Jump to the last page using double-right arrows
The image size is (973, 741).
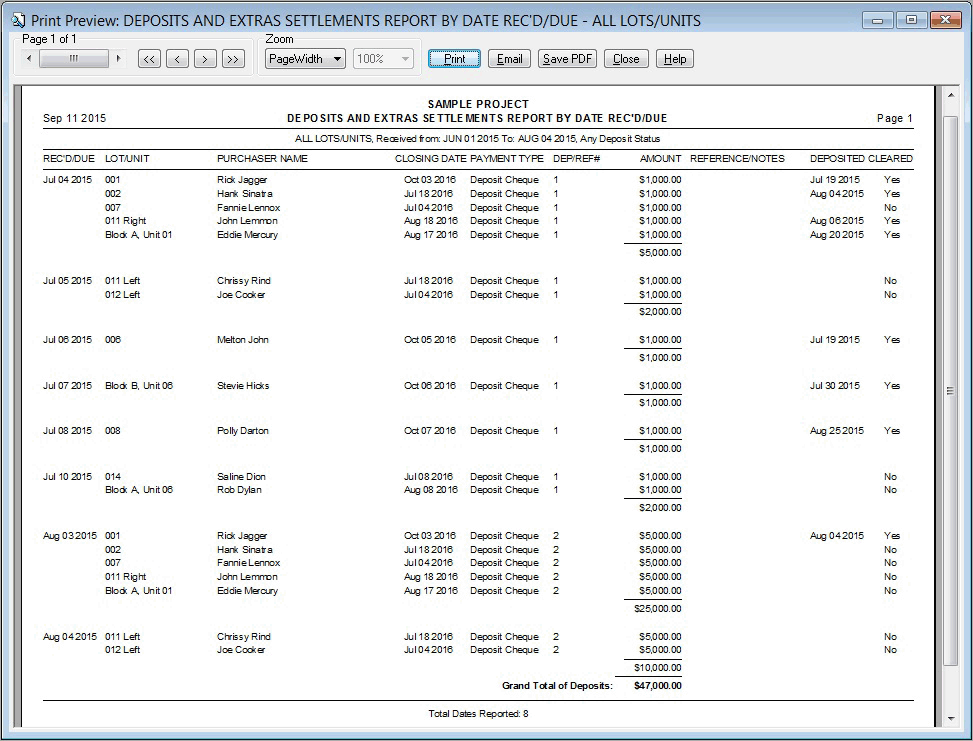(232, 58)
